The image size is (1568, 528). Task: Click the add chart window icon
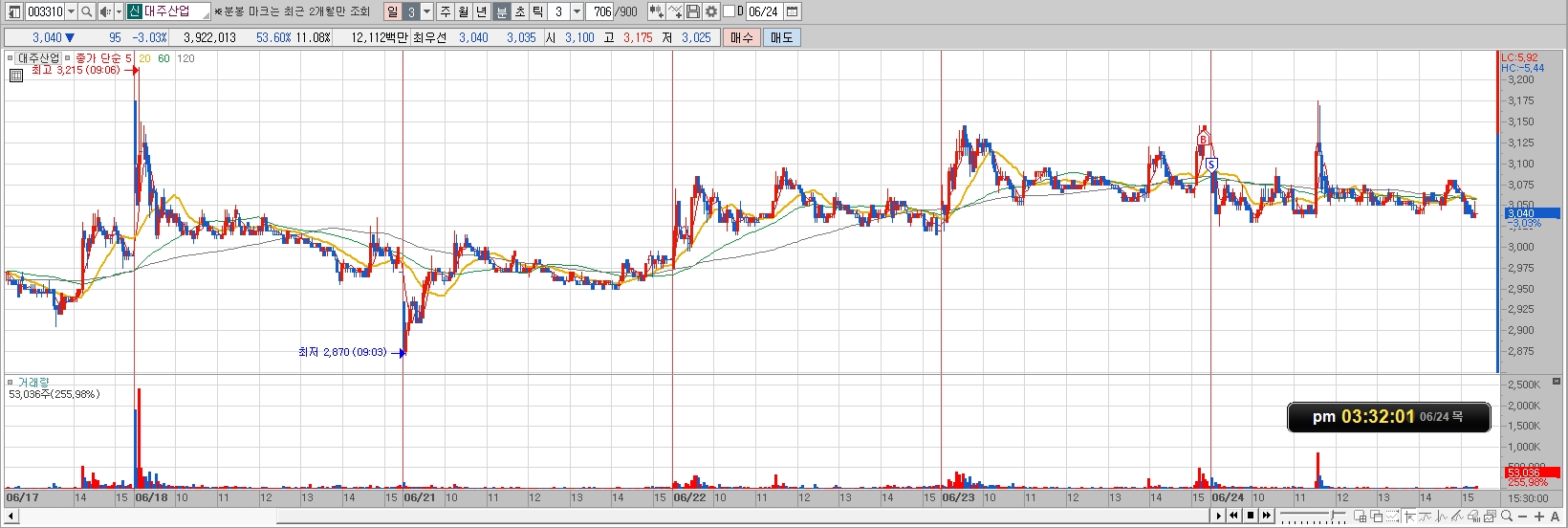point(1360,516)
